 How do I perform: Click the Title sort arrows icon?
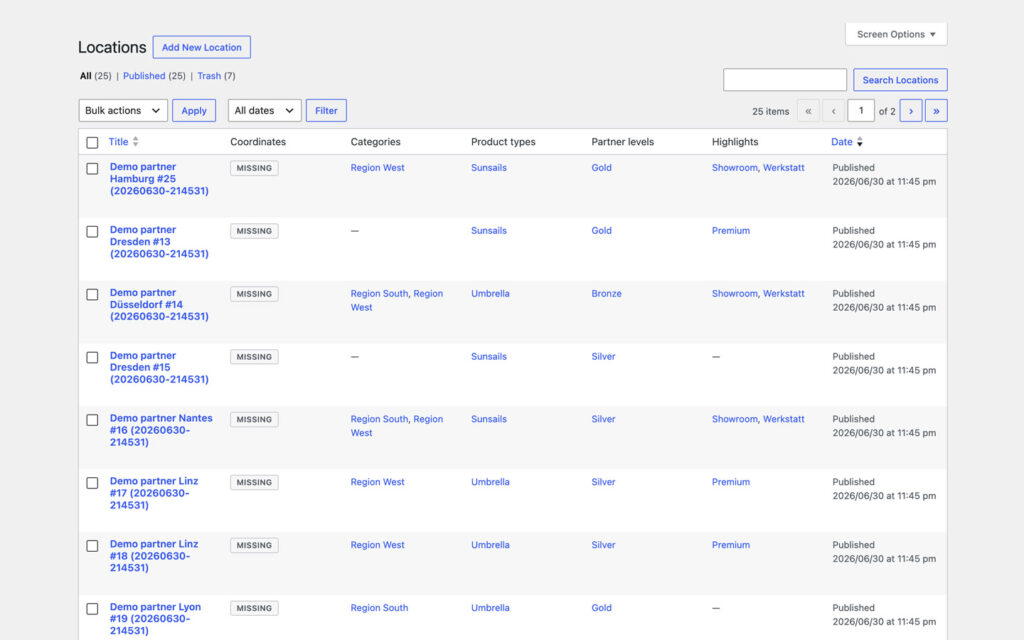coord(135,142)
